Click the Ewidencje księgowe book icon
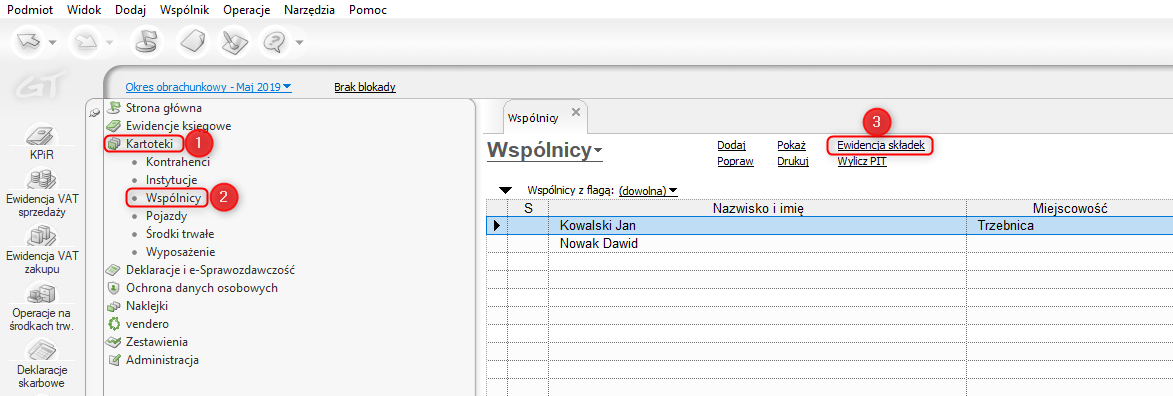This screenshot has width=1173, height=396. pyautogui.click(x=114, y=126)
